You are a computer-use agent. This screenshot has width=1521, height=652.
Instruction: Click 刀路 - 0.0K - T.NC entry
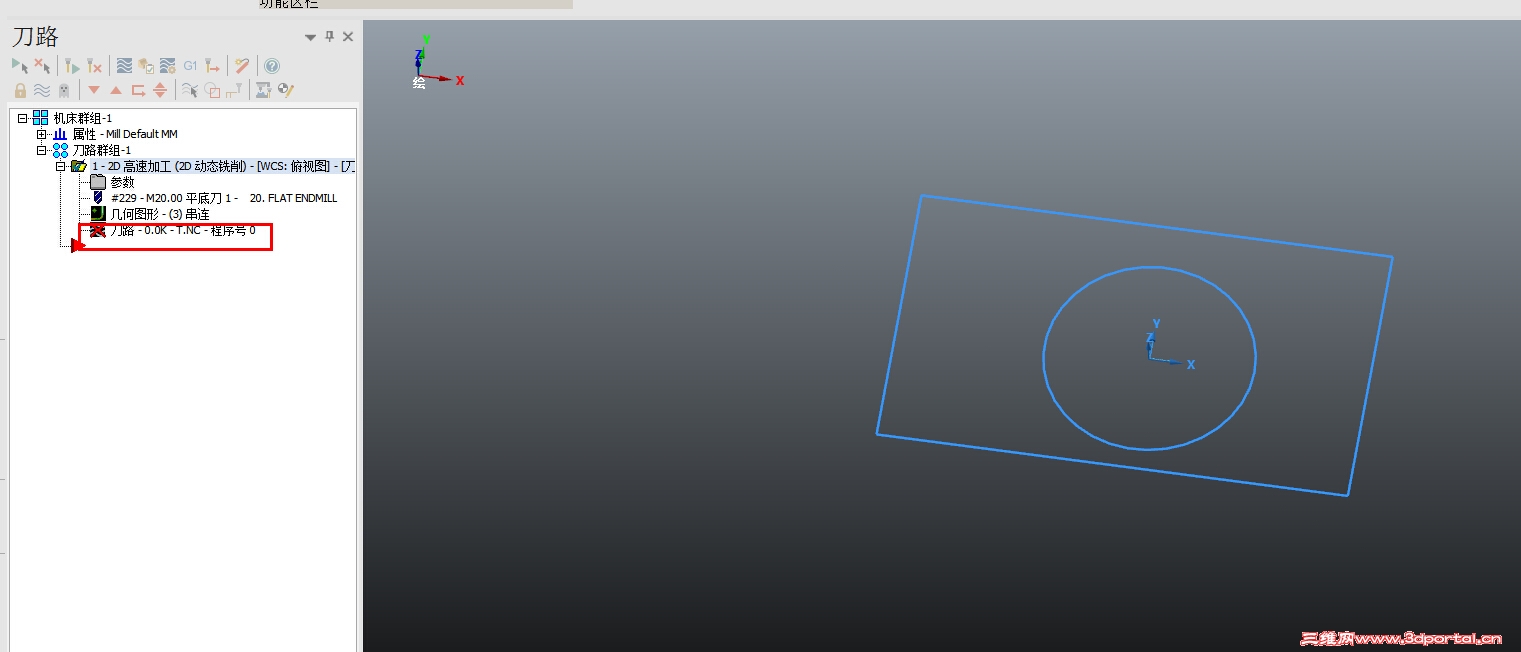tap(182, 230)
